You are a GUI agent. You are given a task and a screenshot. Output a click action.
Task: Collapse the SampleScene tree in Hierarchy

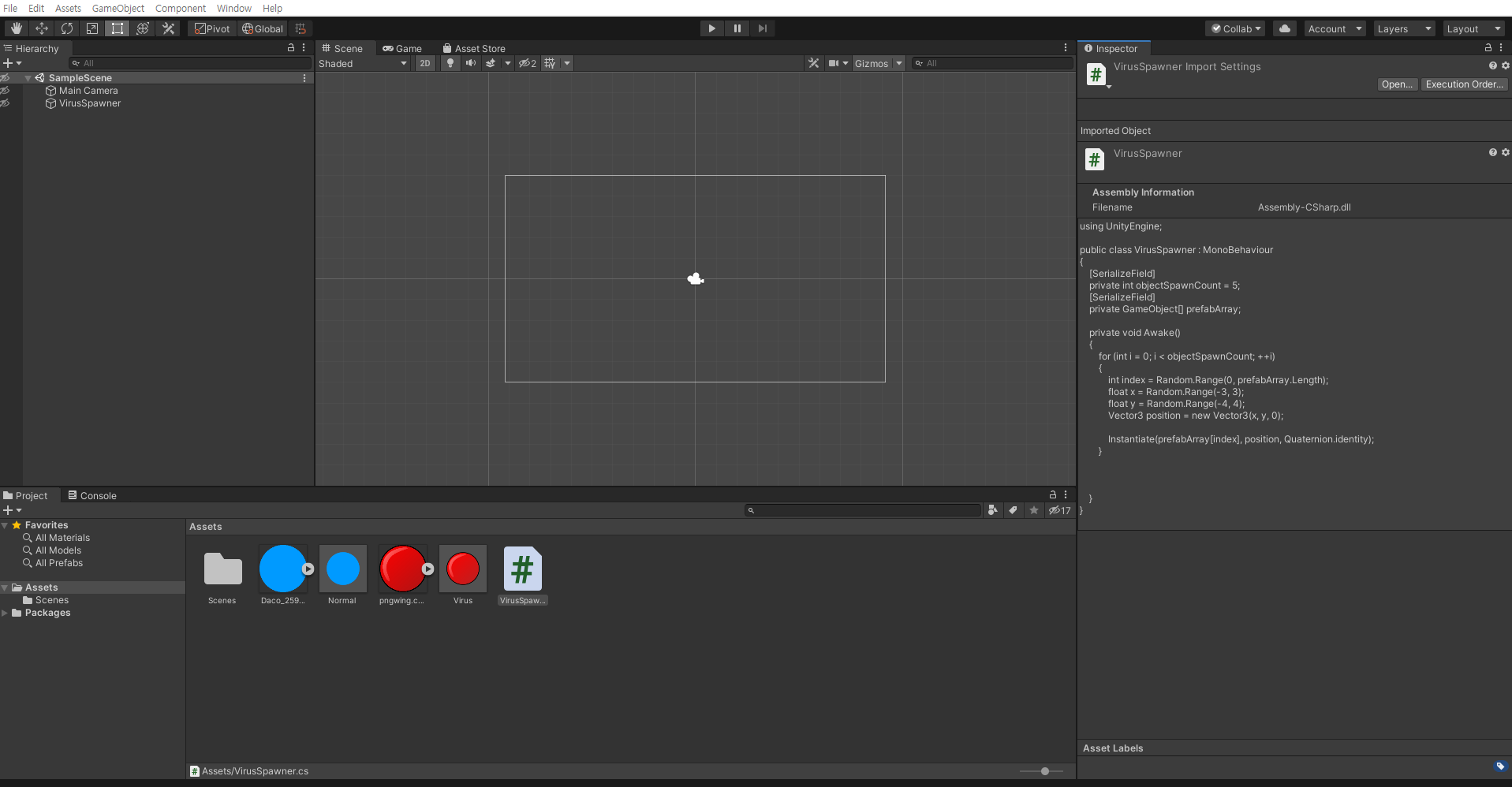[28, 78]
